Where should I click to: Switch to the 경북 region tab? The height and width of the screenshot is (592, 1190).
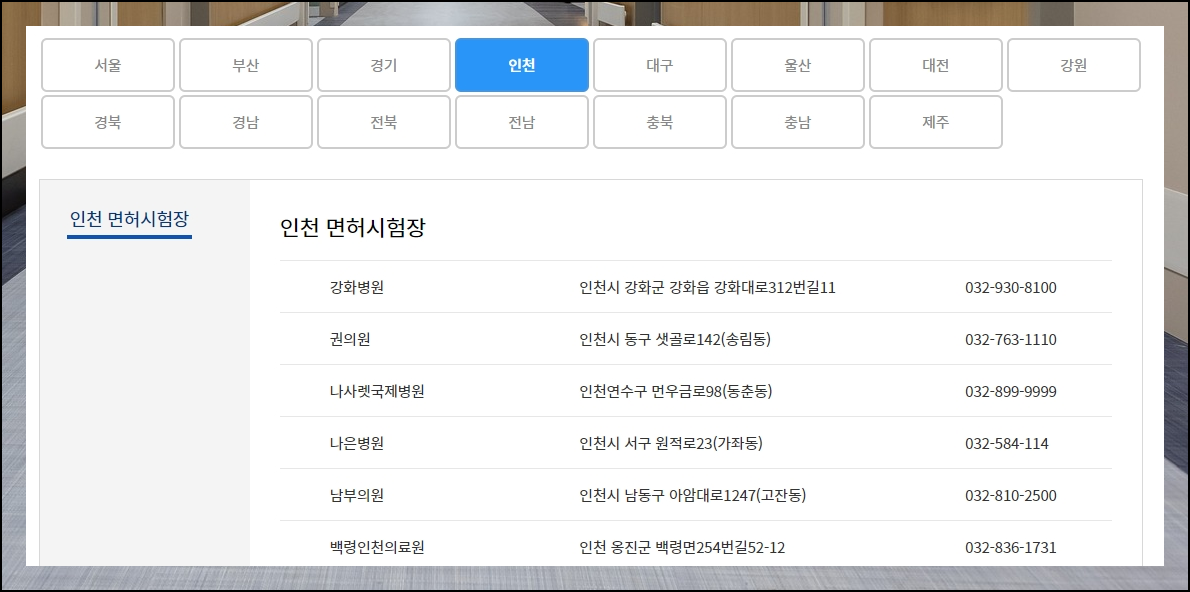(108, 122)
